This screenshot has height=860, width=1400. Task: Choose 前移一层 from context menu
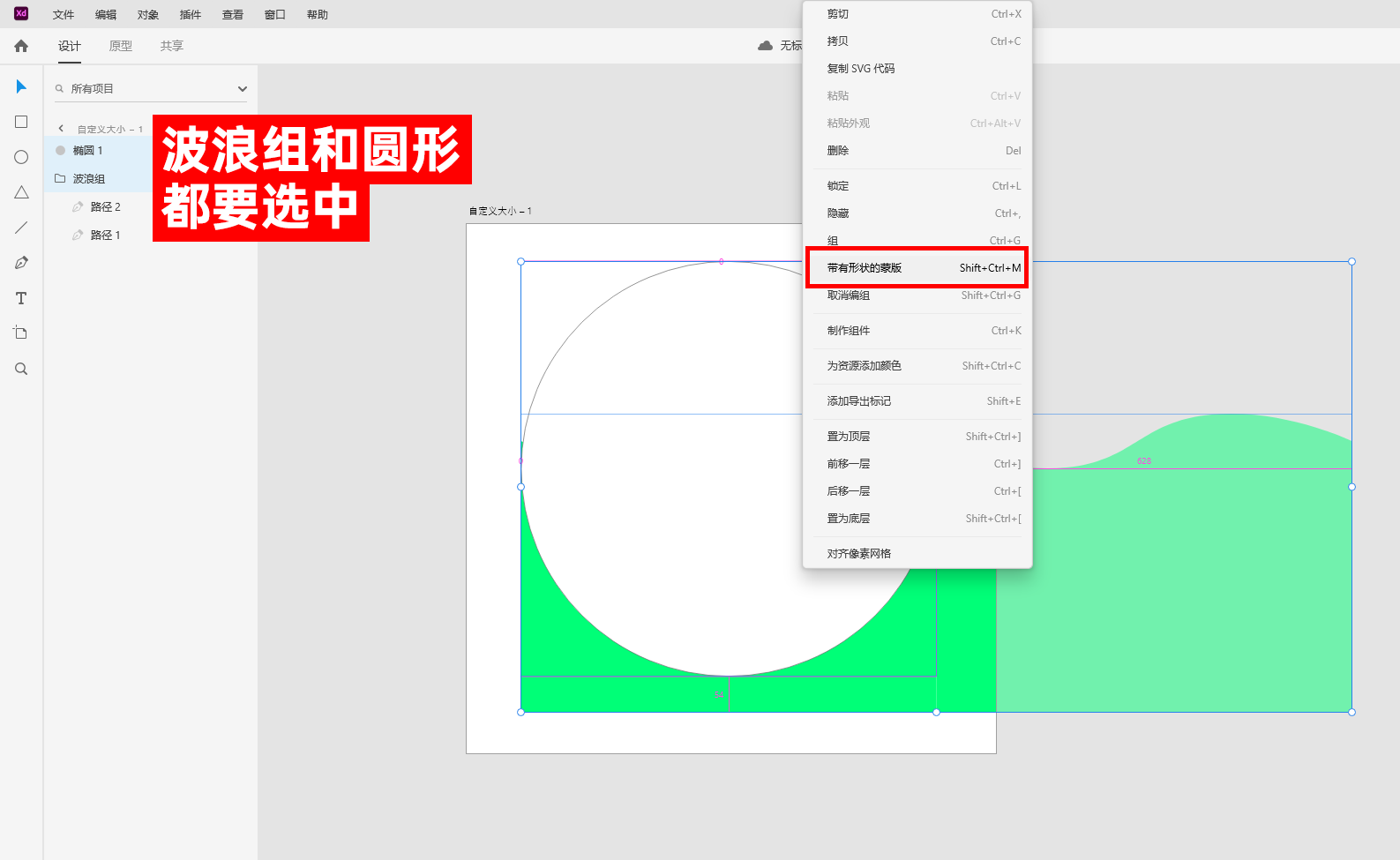[917, 464]
